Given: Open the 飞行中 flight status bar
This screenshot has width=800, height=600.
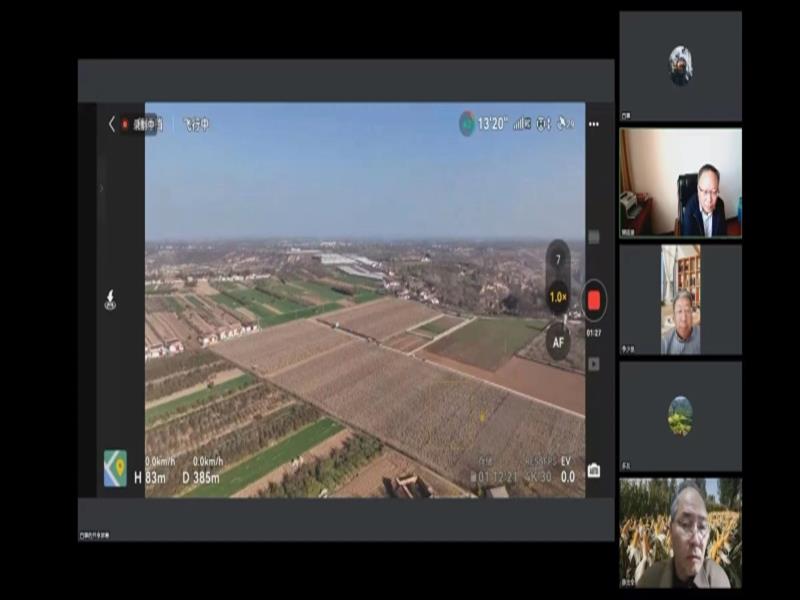Looking at the screenshot, I should (196, 124).
